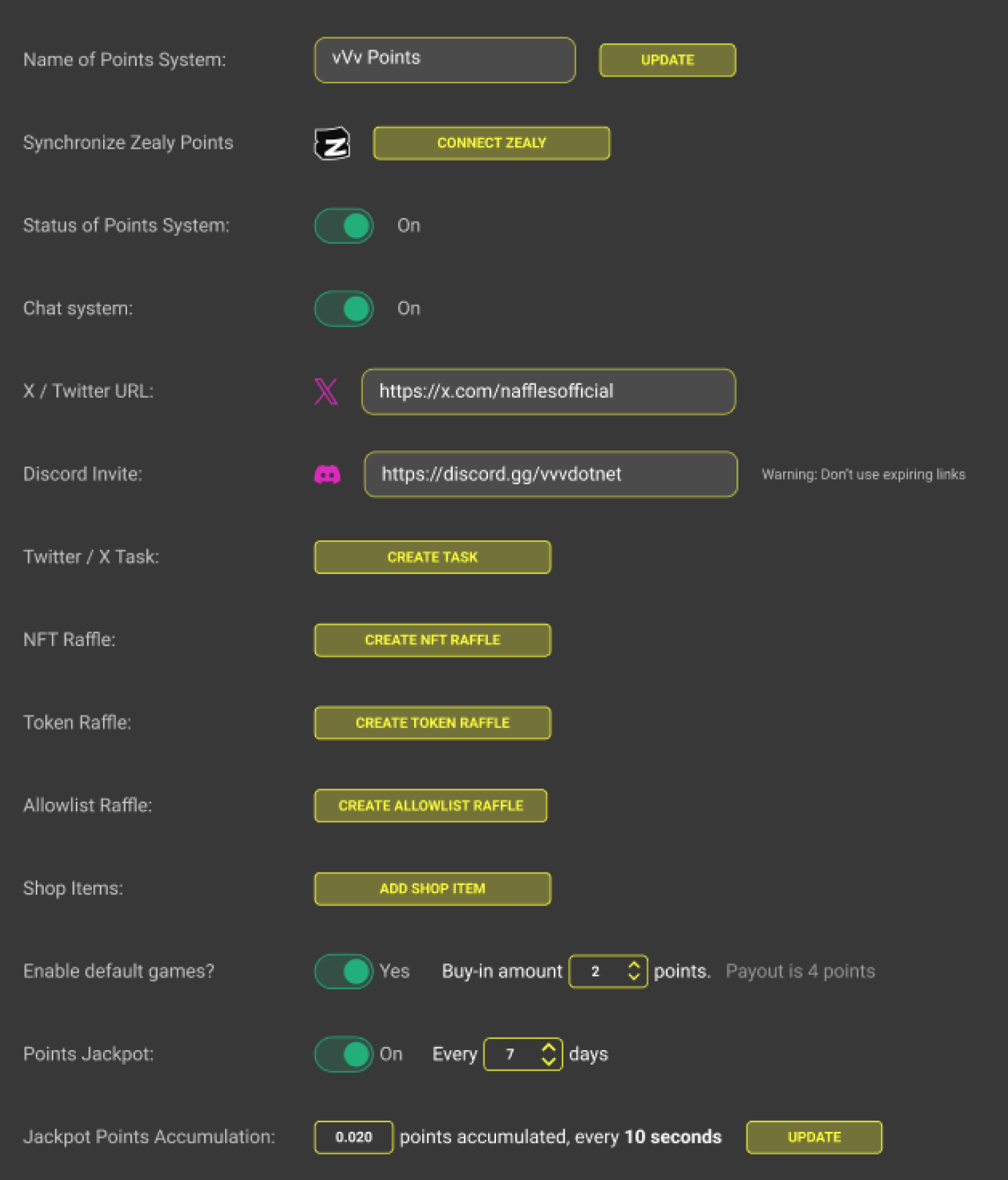Image resolution: width=1008 pixels, height=1180 pixels.
Task: Click the Zealy logo icon
Action: 332,143
